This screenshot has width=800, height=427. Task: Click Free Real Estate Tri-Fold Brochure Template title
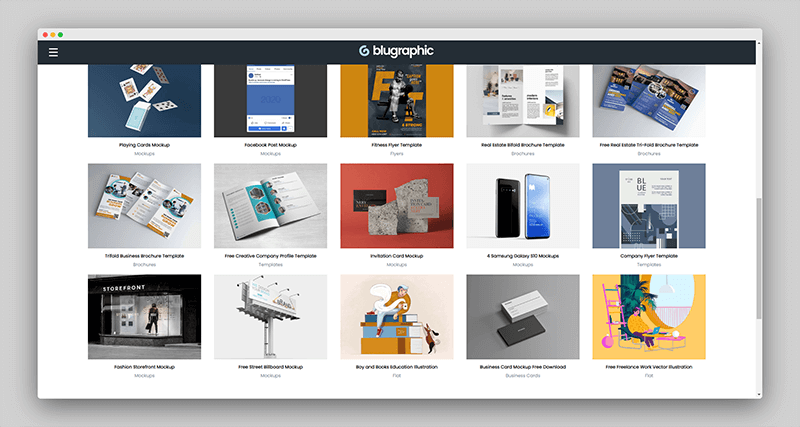pyautogui.click(x=648, y=146)
